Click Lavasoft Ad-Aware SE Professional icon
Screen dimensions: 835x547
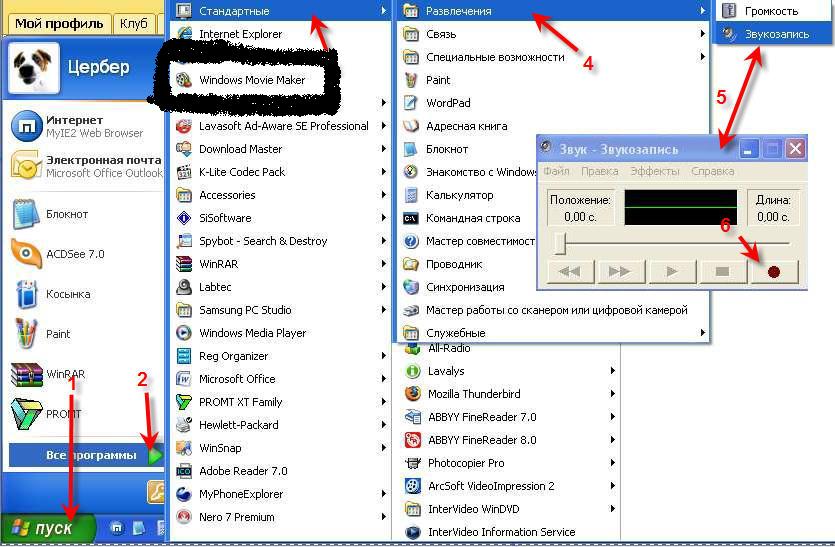(x=184, y=126)
